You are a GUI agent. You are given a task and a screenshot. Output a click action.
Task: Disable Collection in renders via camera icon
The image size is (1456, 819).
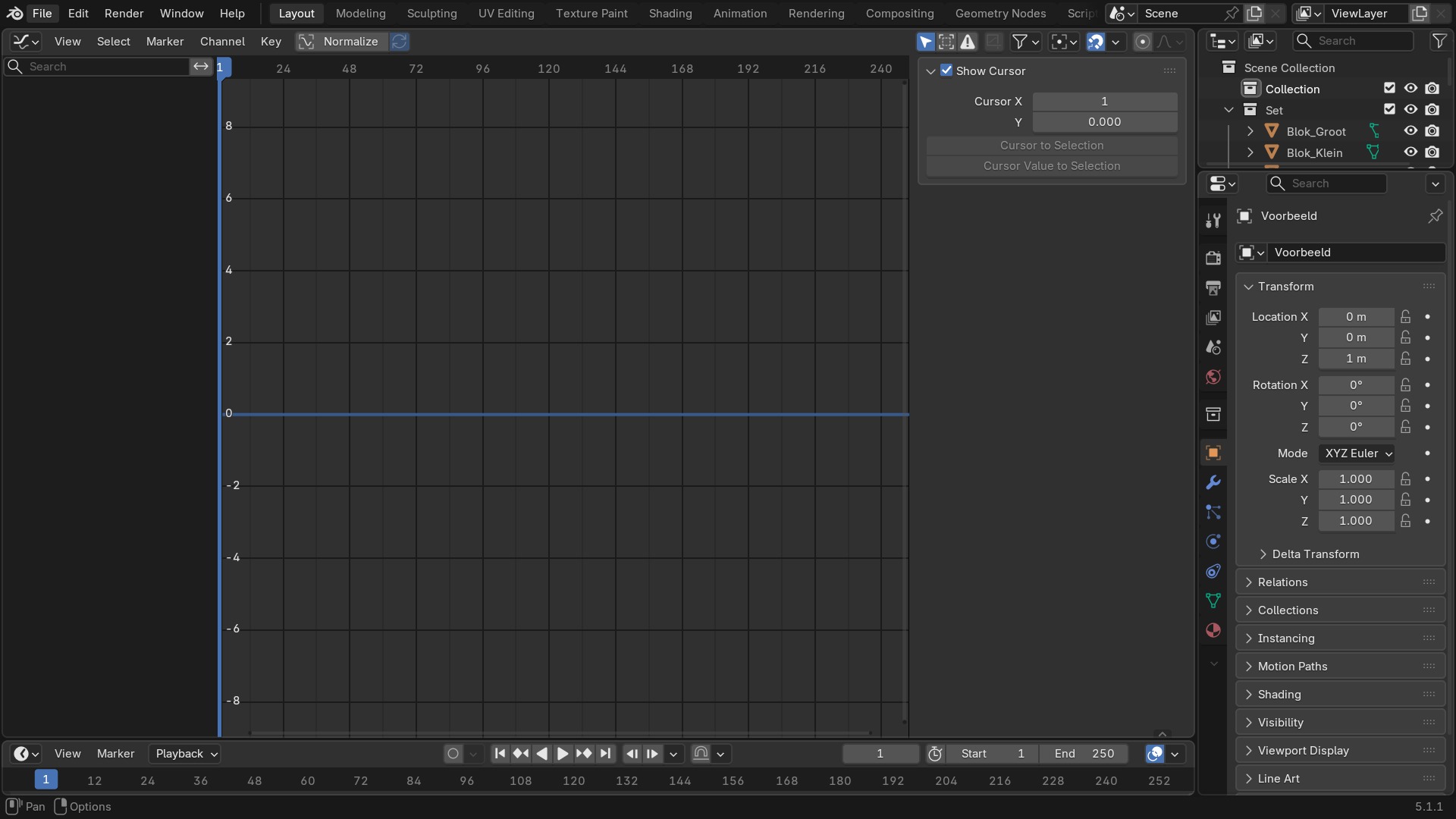[x=1432, y=89]
